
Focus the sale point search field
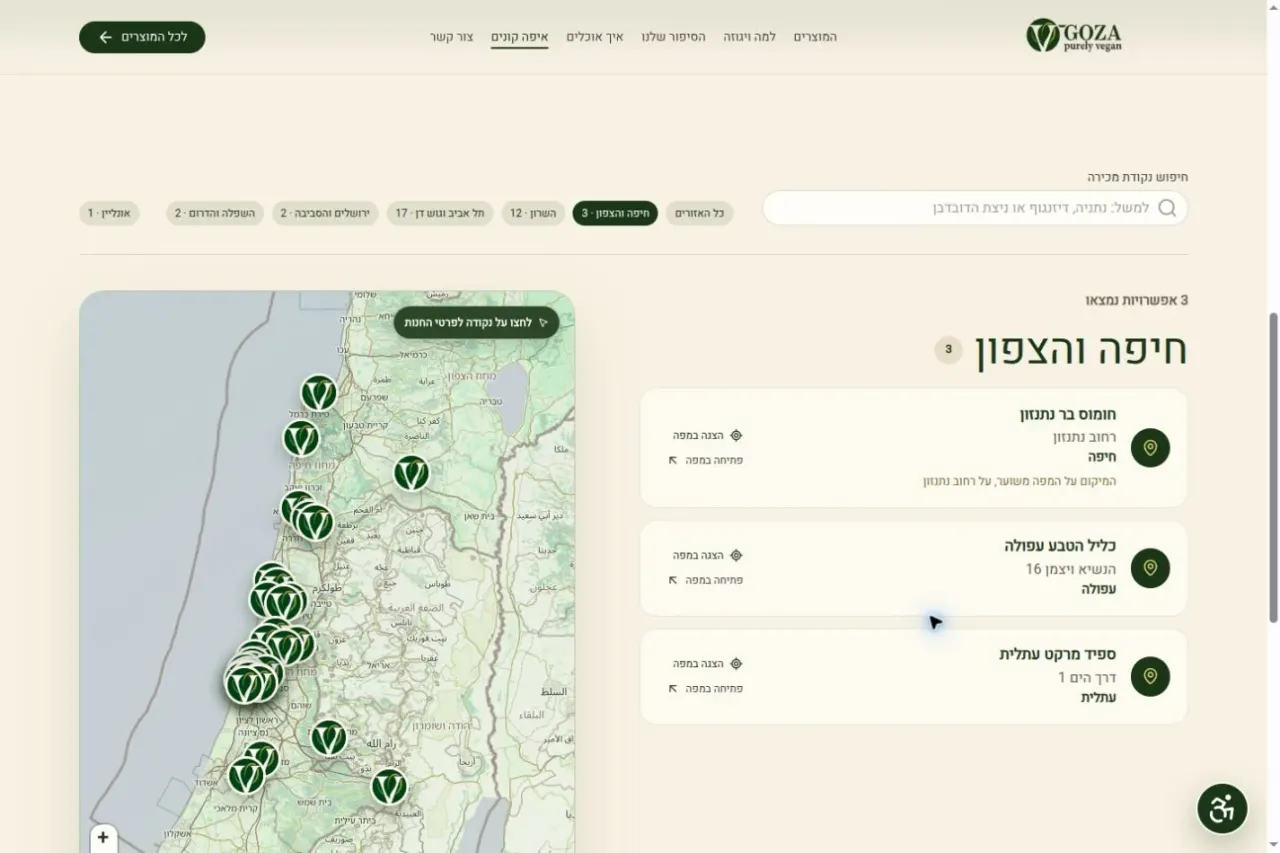click(x=975, y=208)
